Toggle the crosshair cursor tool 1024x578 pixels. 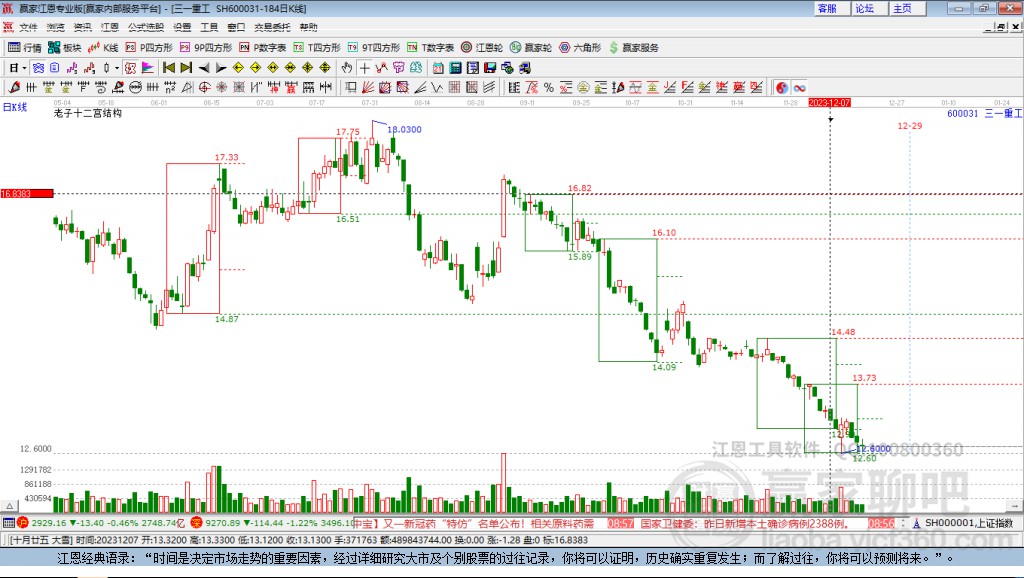coord(364,68)
